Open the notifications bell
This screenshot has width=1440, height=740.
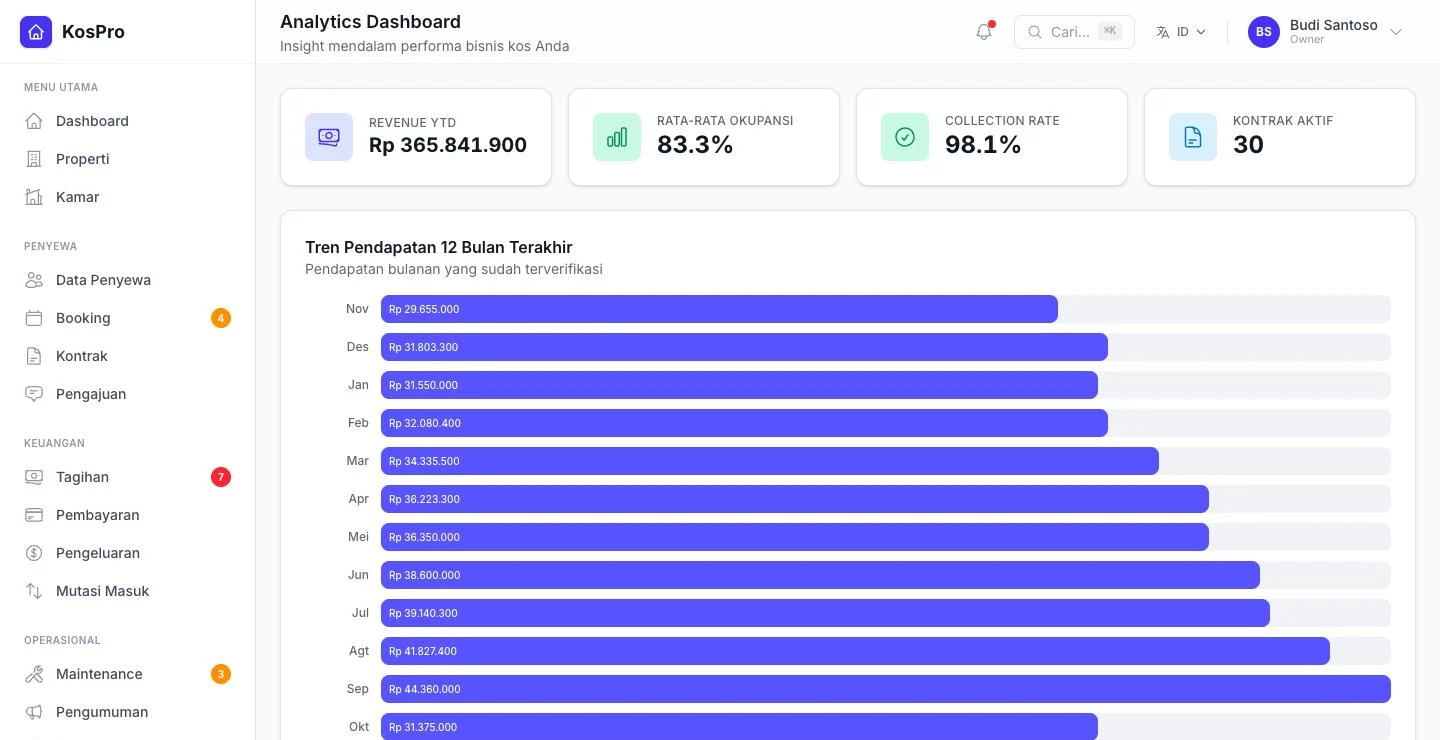tap(984, 32)
